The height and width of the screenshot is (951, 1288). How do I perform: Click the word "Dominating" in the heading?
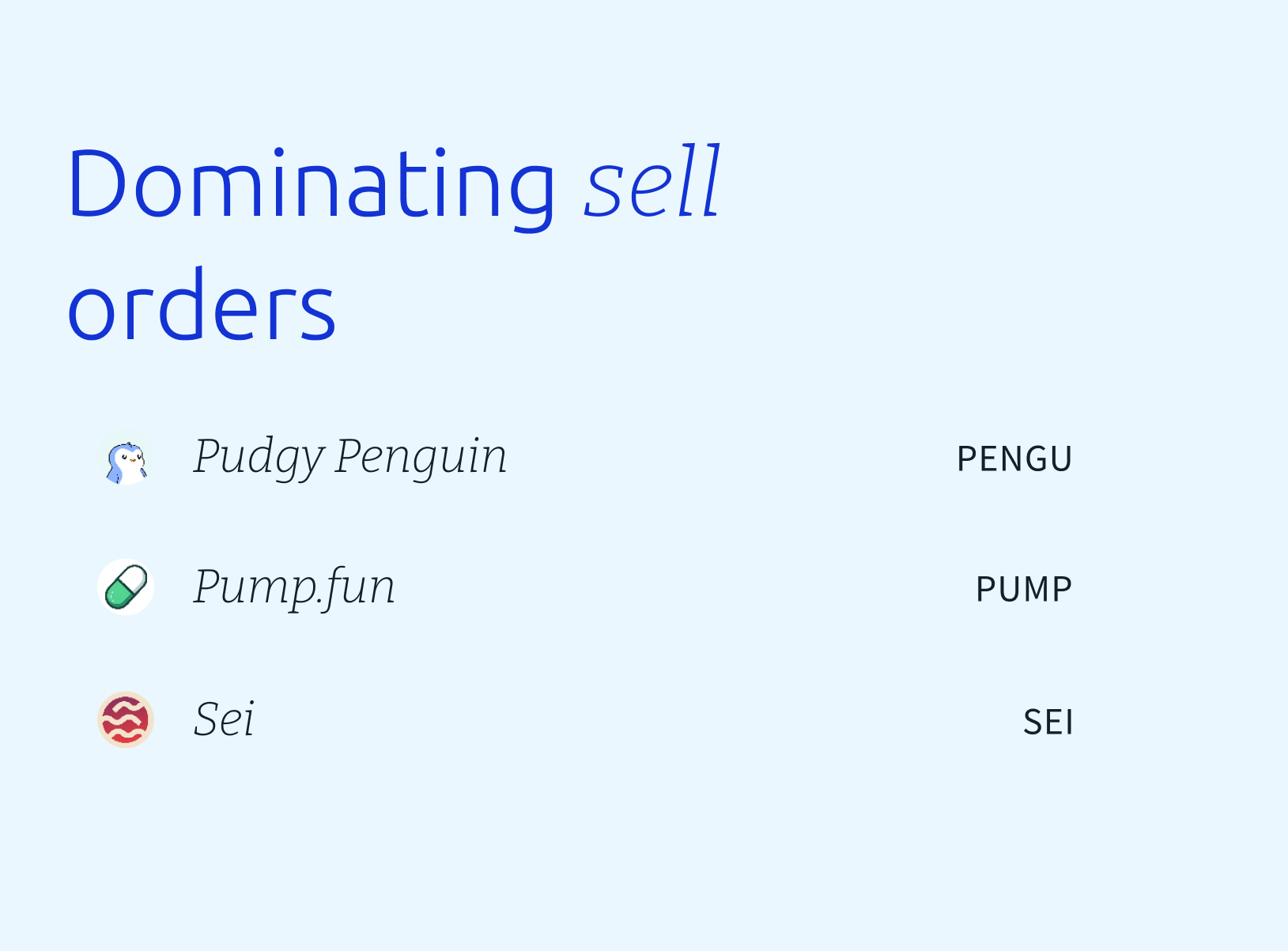tap(312, 185)
